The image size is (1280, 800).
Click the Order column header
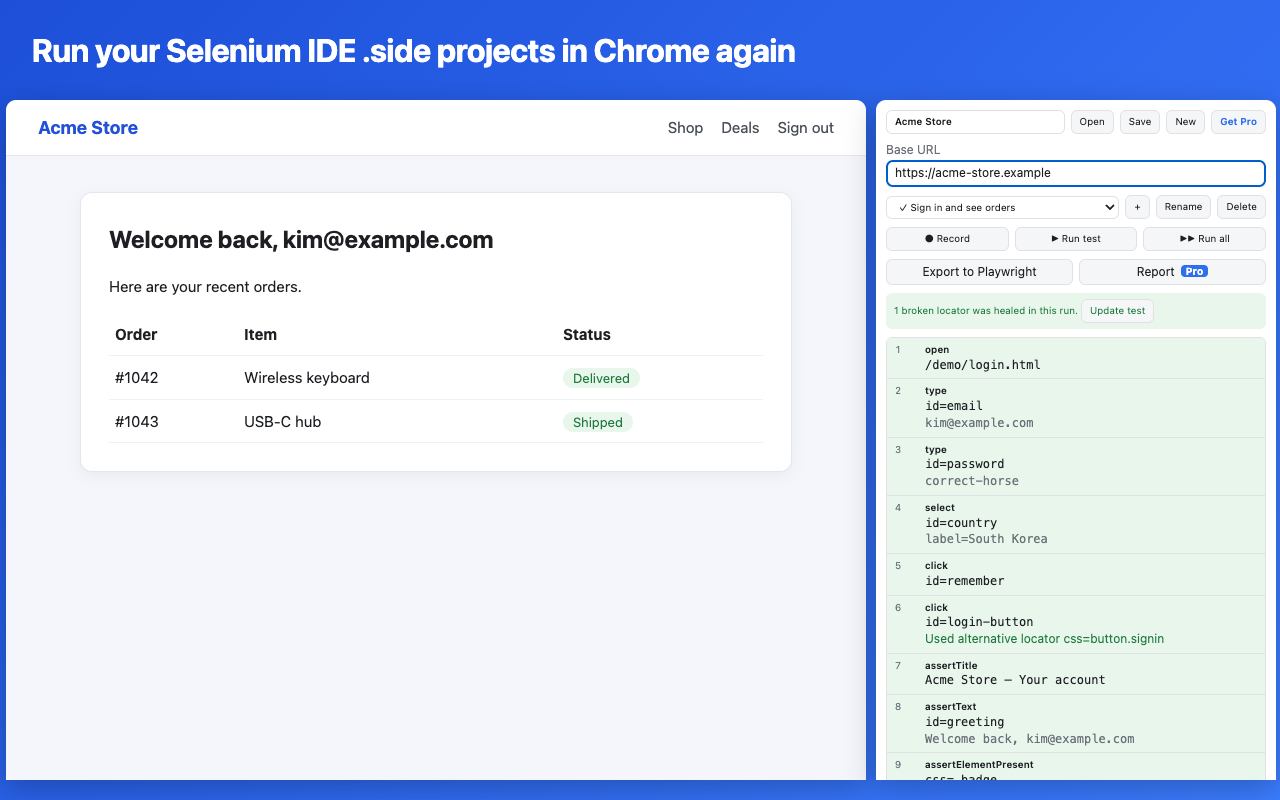point(136,335)
